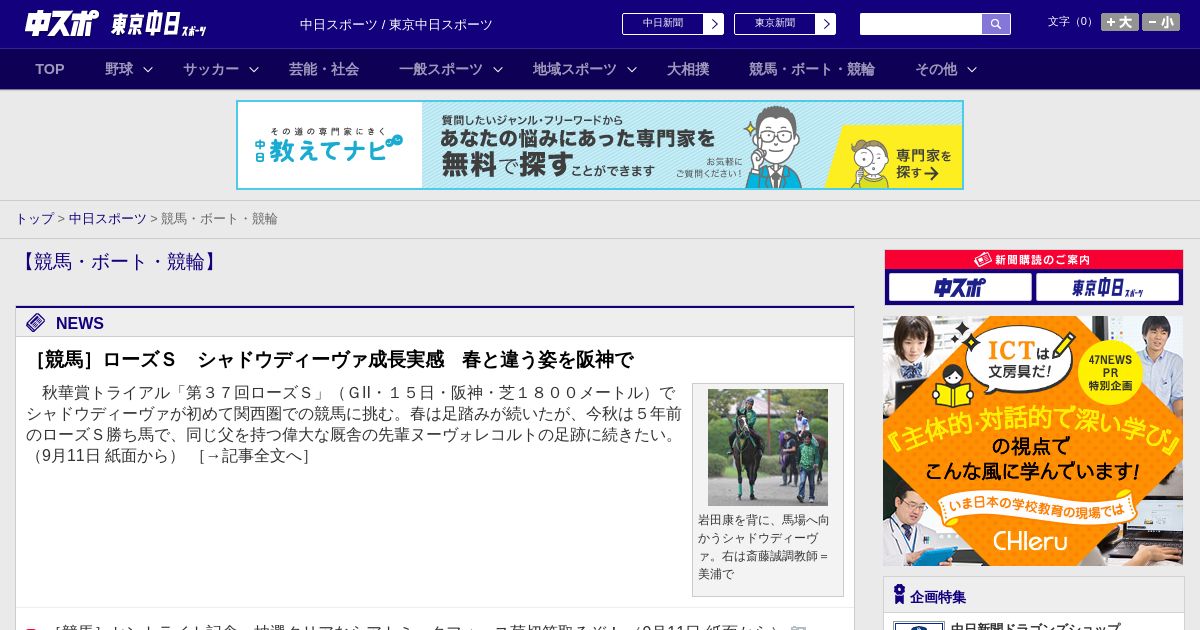This screenshot has height=630, width=1200.
Task: Open the サッカー navigation menu
Action: 211,69
